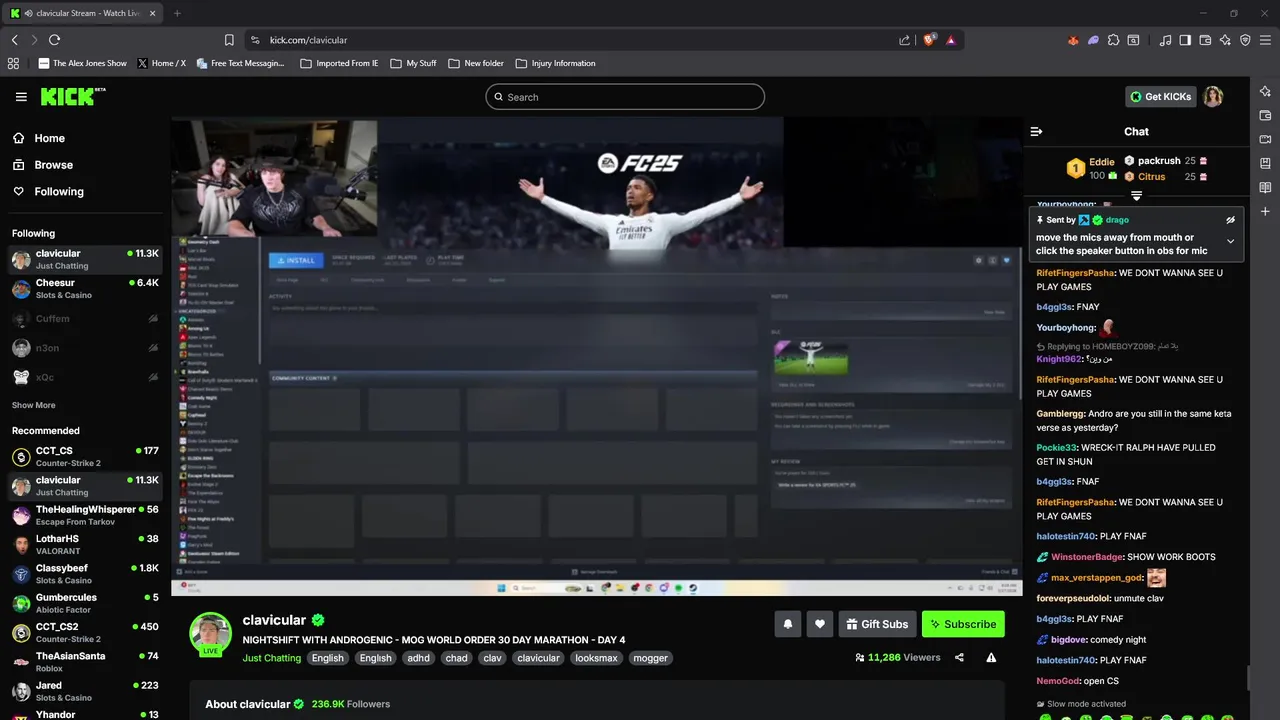Select the adhd tag

pyautogui.click(x=418, y=658)
